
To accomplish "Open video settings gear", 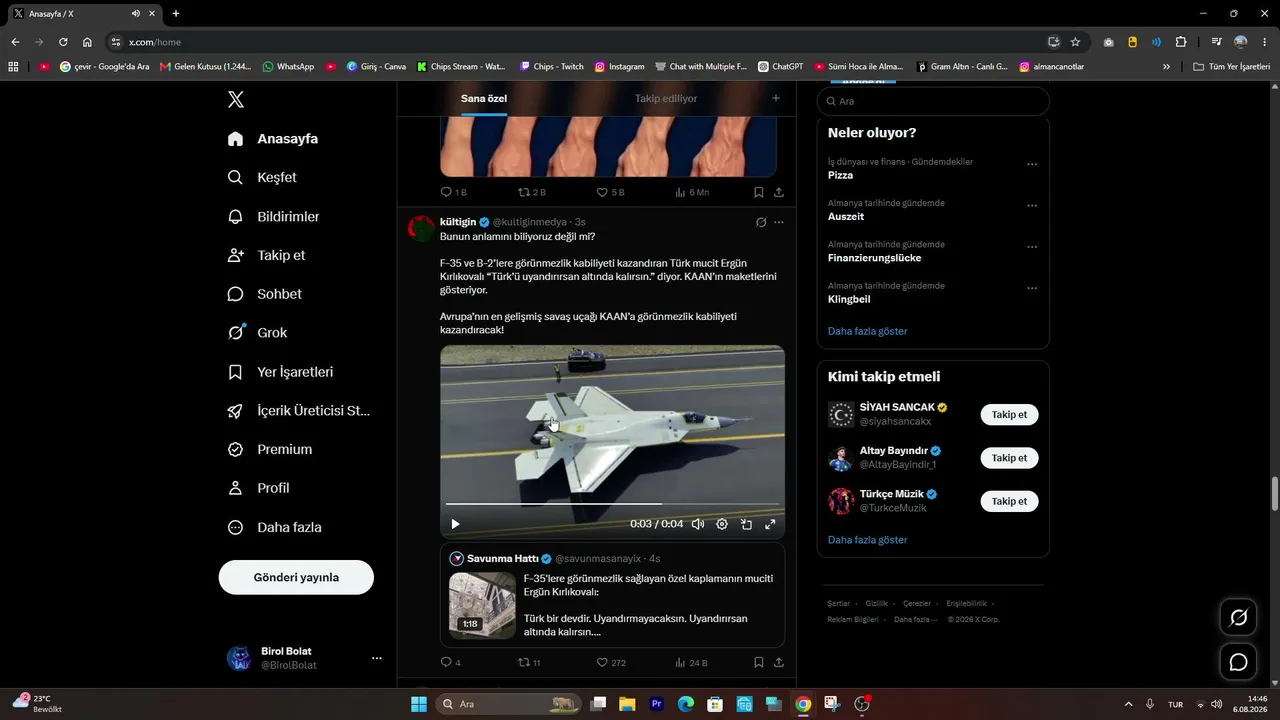I will [x=722, y=524].
